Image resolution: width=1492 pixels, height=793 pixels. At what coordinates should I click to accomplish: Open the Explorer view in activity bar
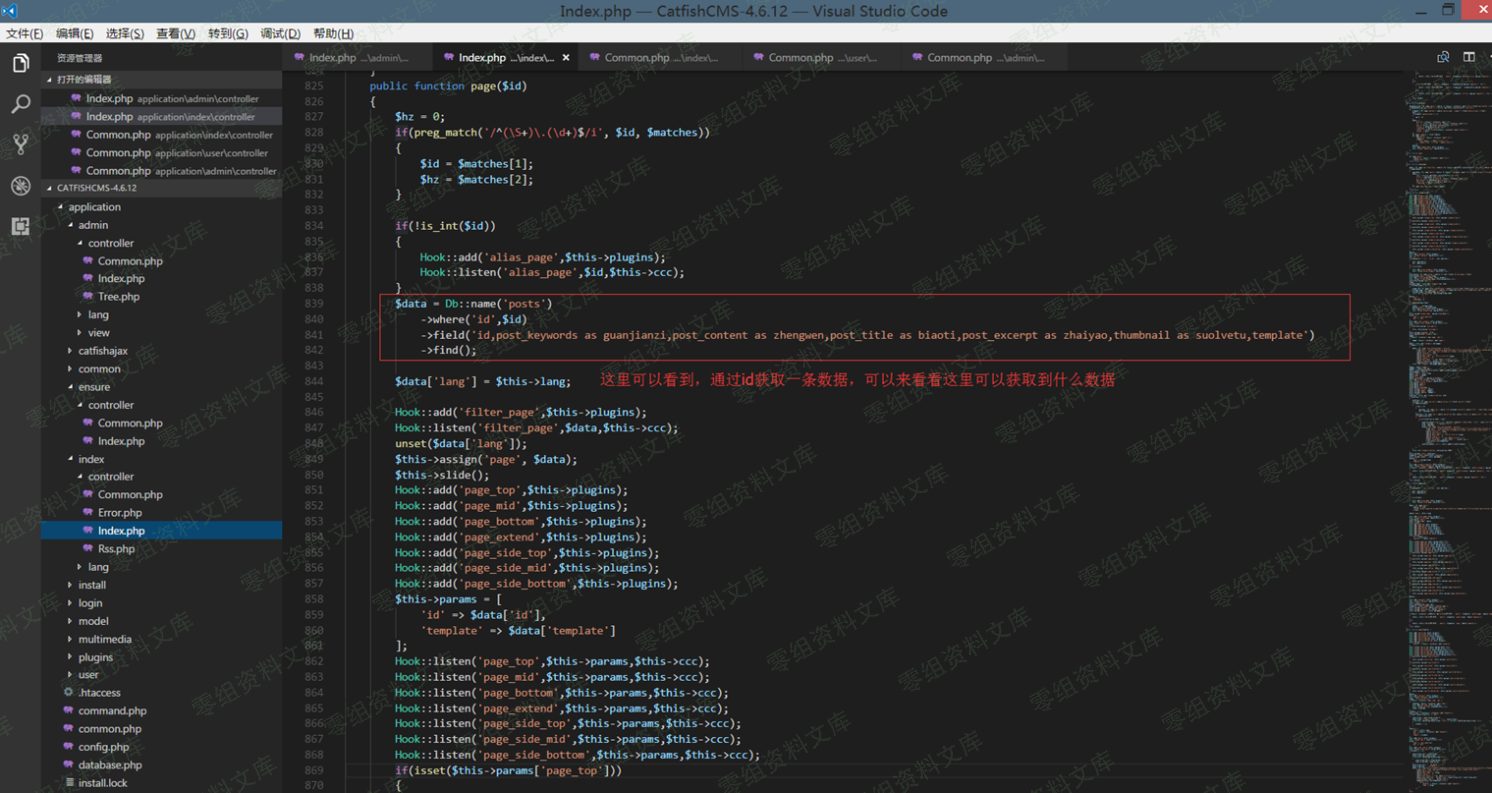click(20, 64)
